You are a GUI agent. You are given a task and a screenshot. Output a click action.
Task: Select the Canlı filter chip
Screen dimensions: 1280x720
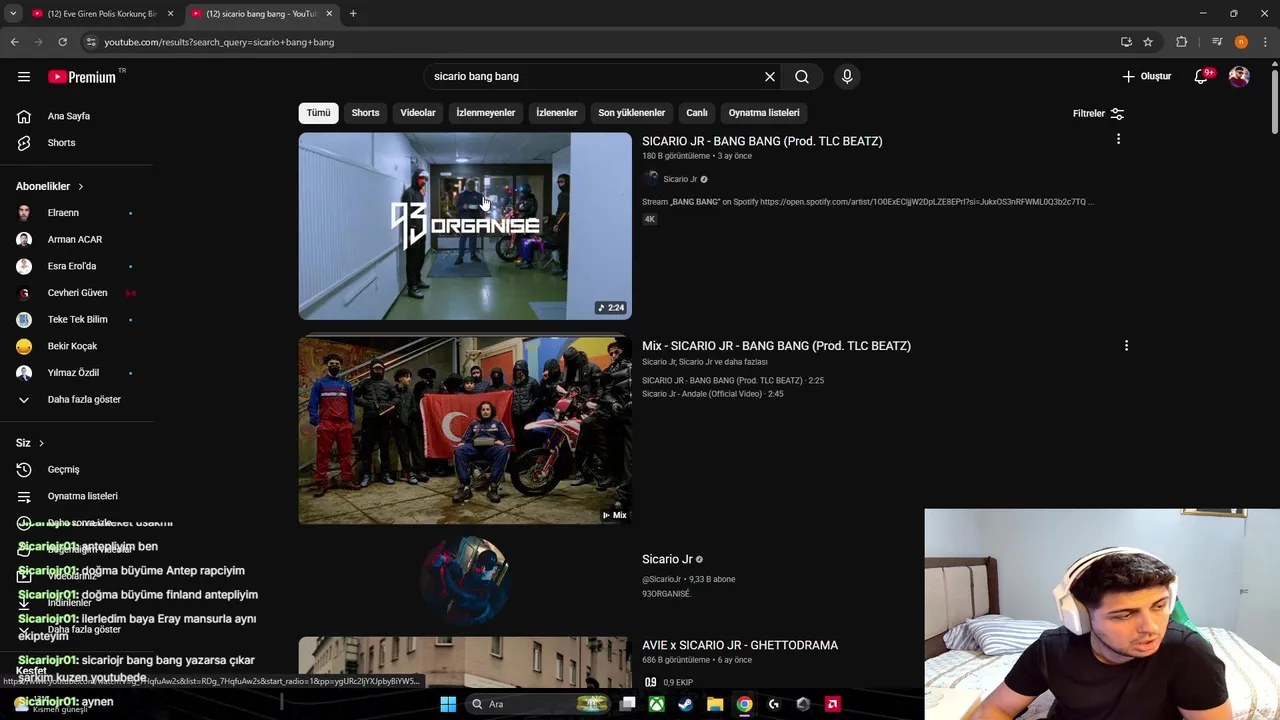pos(697,113)
